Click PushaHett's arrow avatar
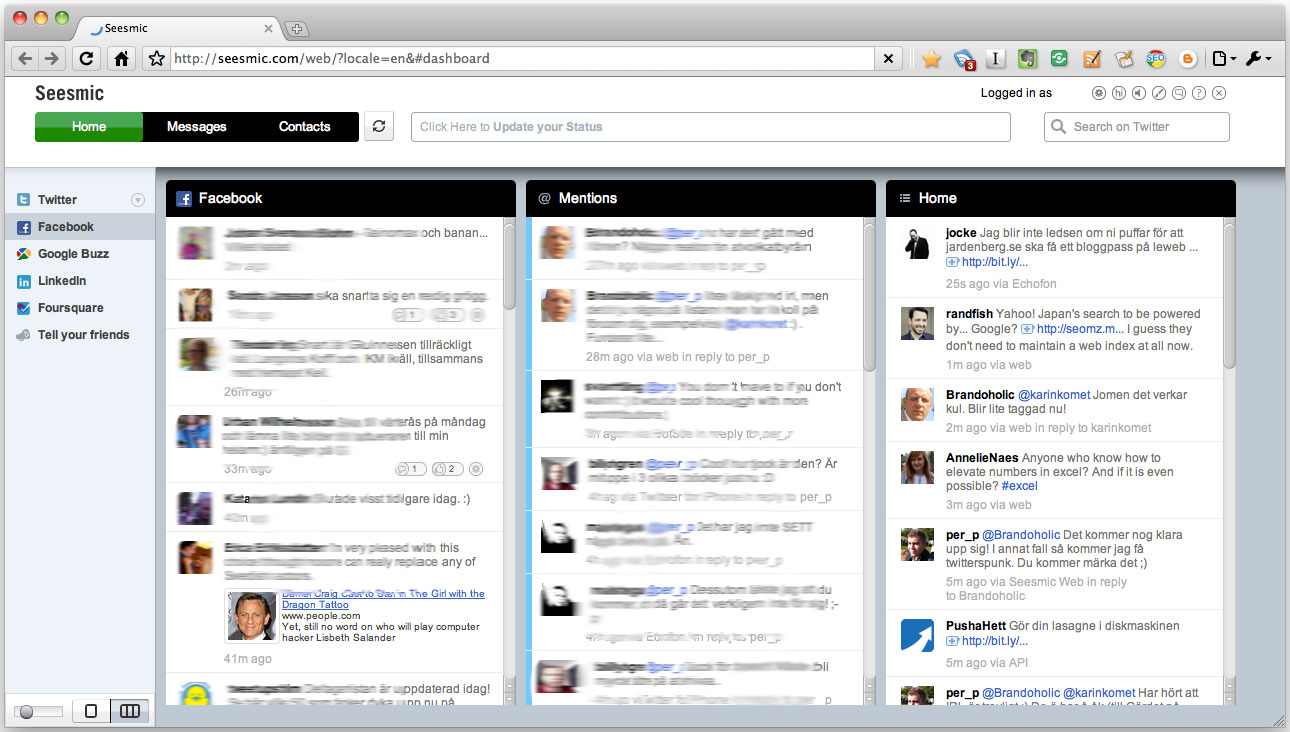 (x=917, y=635)
